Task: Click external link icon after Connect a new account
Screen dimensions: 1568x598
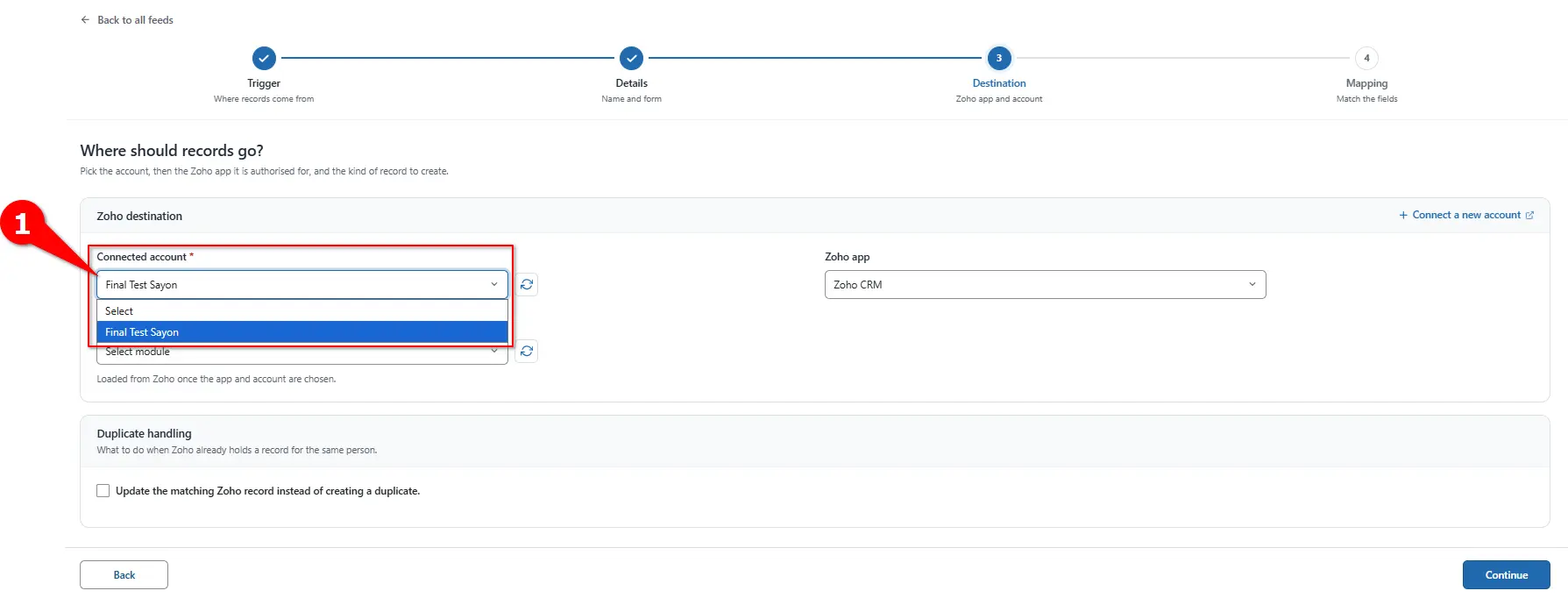Action: coord(1529,215)
